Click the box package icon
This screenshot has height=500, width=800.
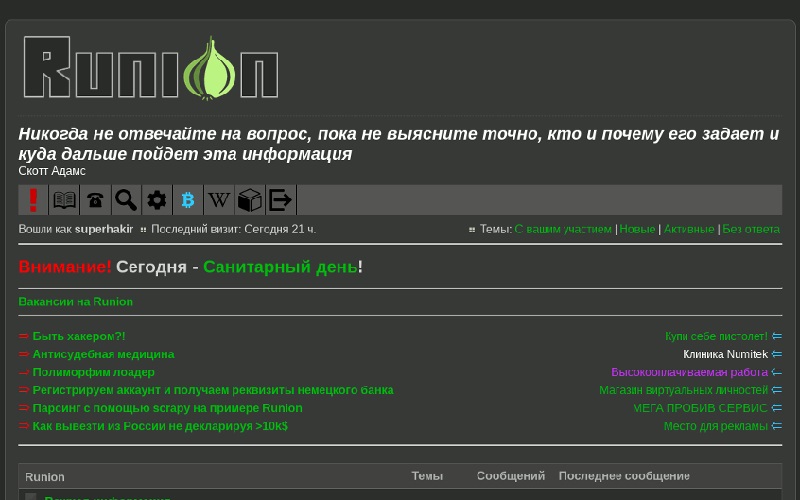[249, 200]
